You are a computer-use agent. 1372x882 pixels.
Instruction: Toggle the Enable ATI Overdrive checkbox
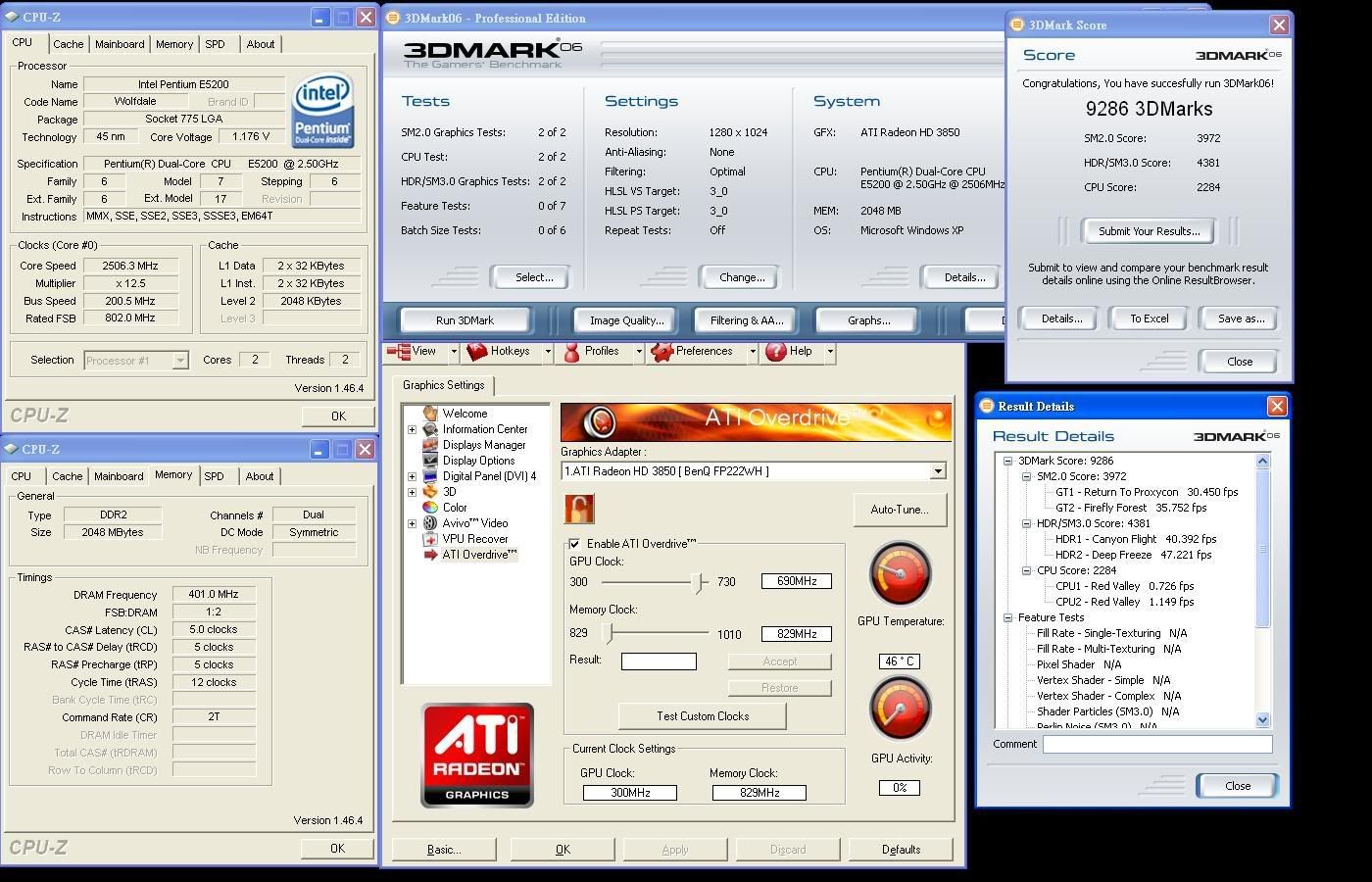pyautogui.click(x=574, y=544)
